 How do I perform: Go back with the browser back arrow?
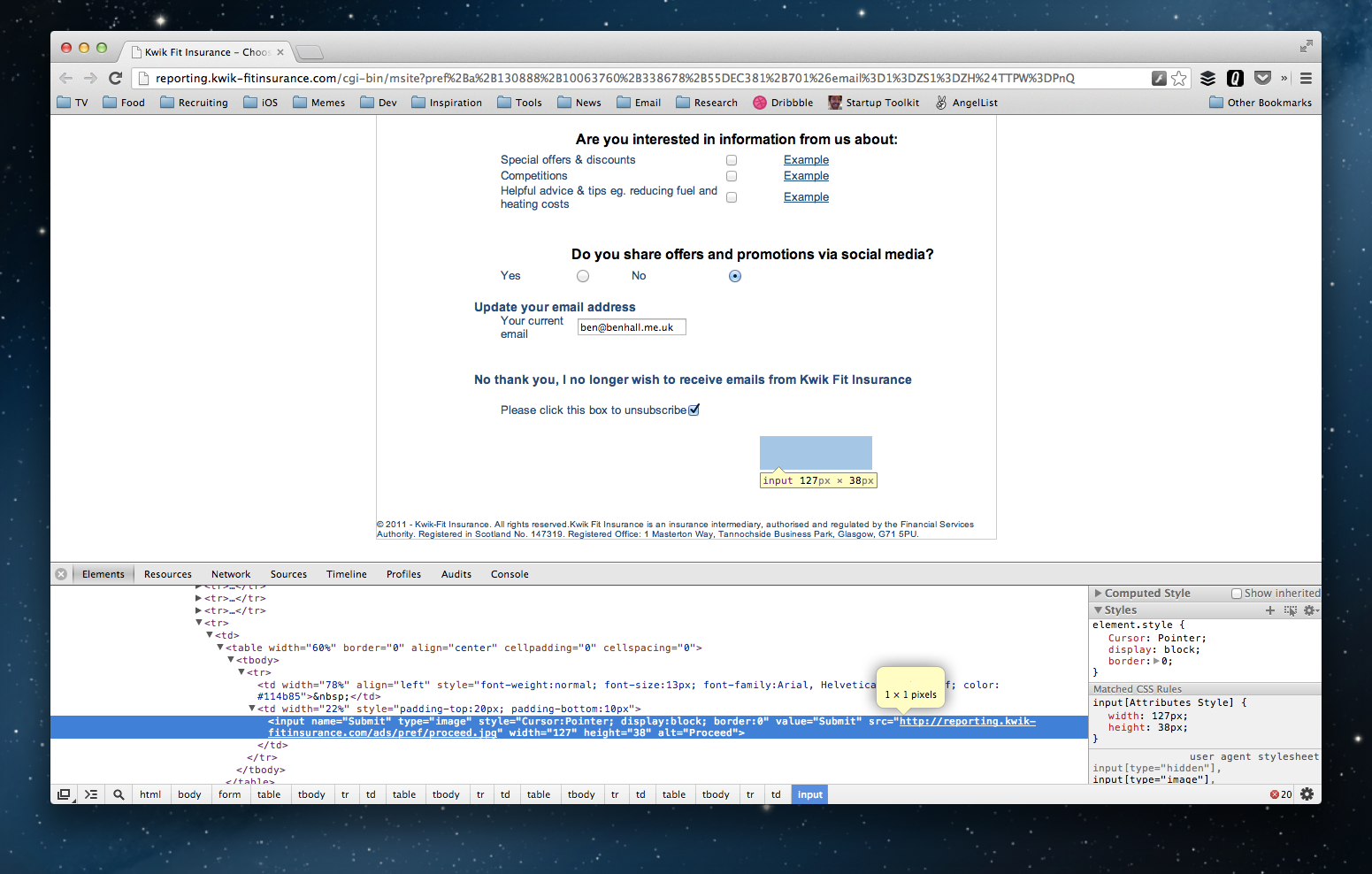click(66, 78)
